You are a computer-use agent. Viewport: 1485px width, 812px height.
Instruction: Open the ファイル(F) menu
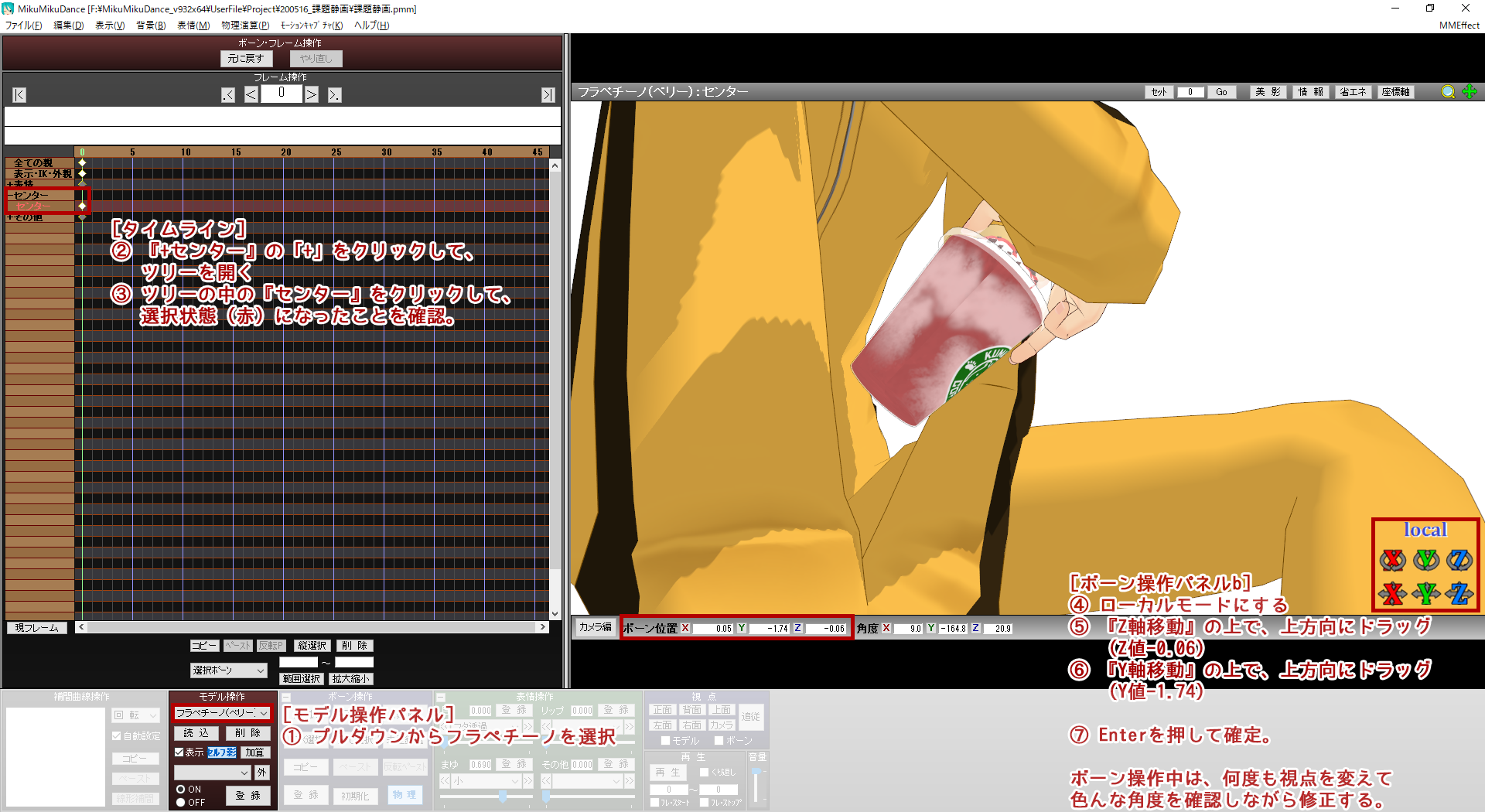click(x=23, y=26)
